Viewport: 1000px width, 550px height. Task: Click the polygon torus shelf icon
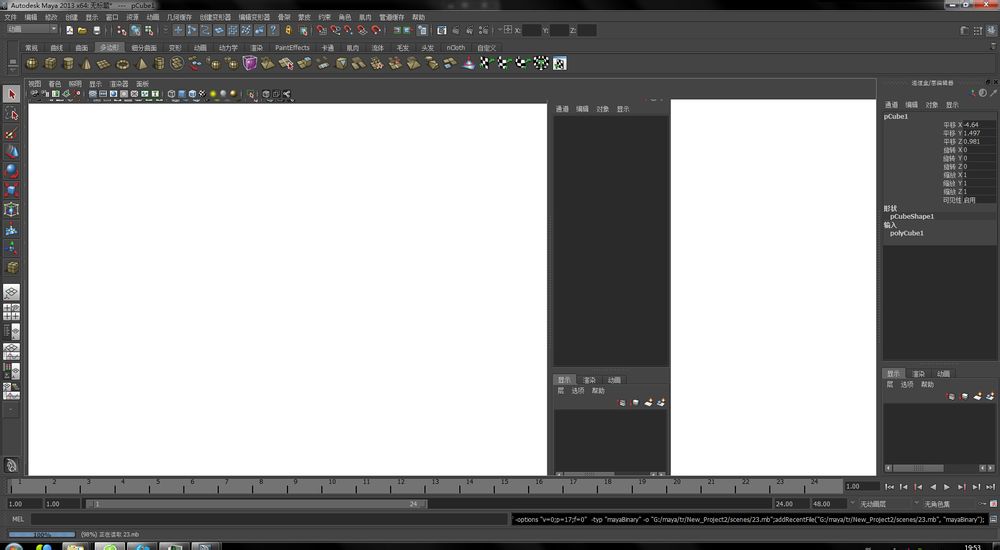[x=122, y=64]
